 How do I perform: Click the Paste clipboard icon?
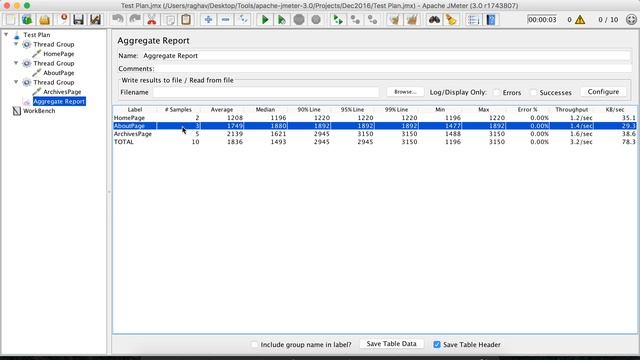pos(186,20)
